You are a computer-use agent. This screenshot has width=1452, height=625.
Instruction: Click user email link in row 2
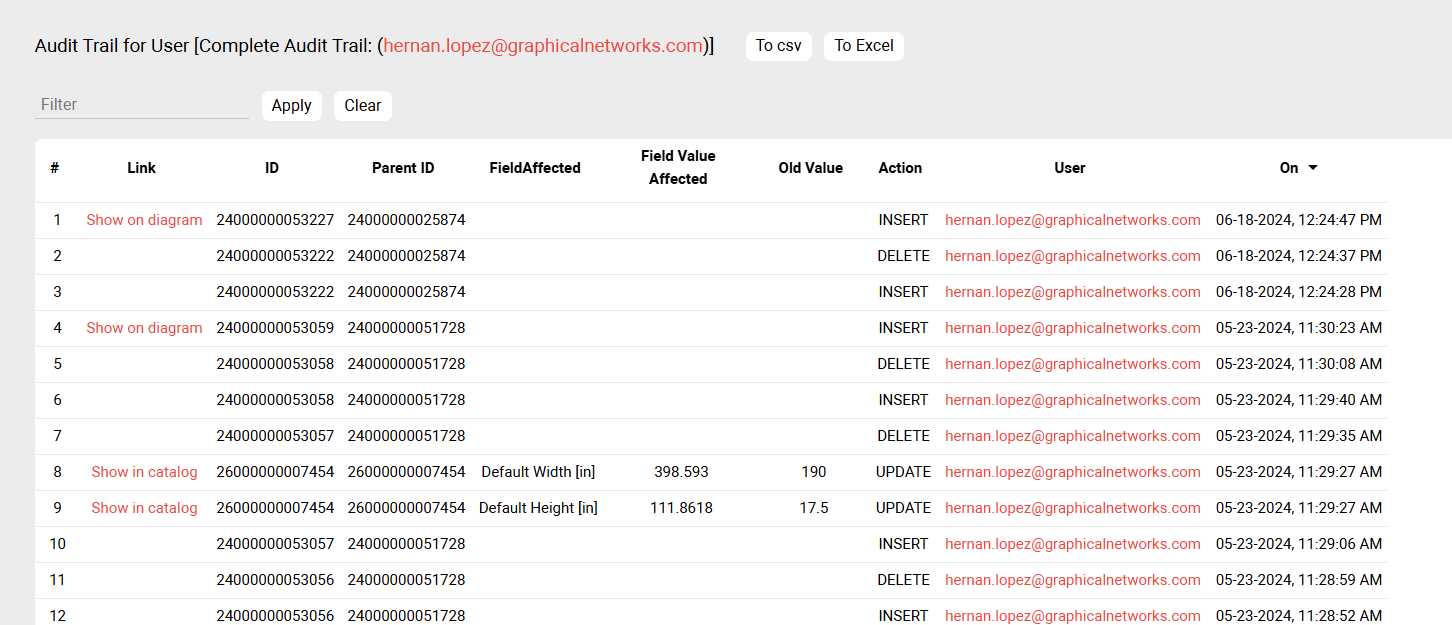tap(1072, 256)
